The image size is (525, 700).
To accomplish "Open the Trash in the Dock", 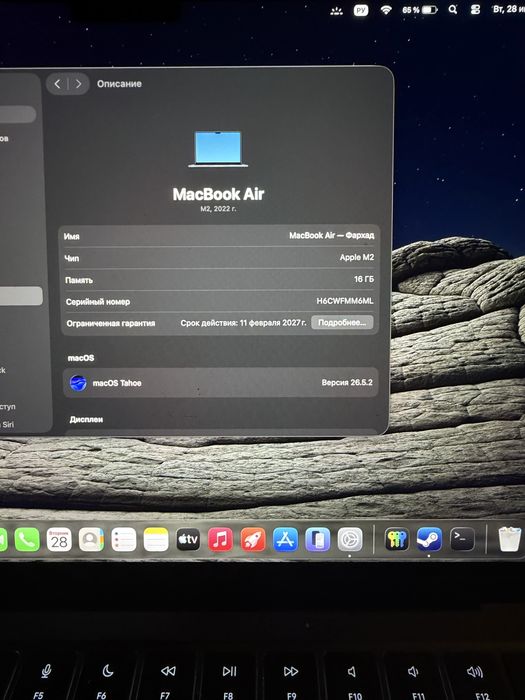I will pos(509,540).
